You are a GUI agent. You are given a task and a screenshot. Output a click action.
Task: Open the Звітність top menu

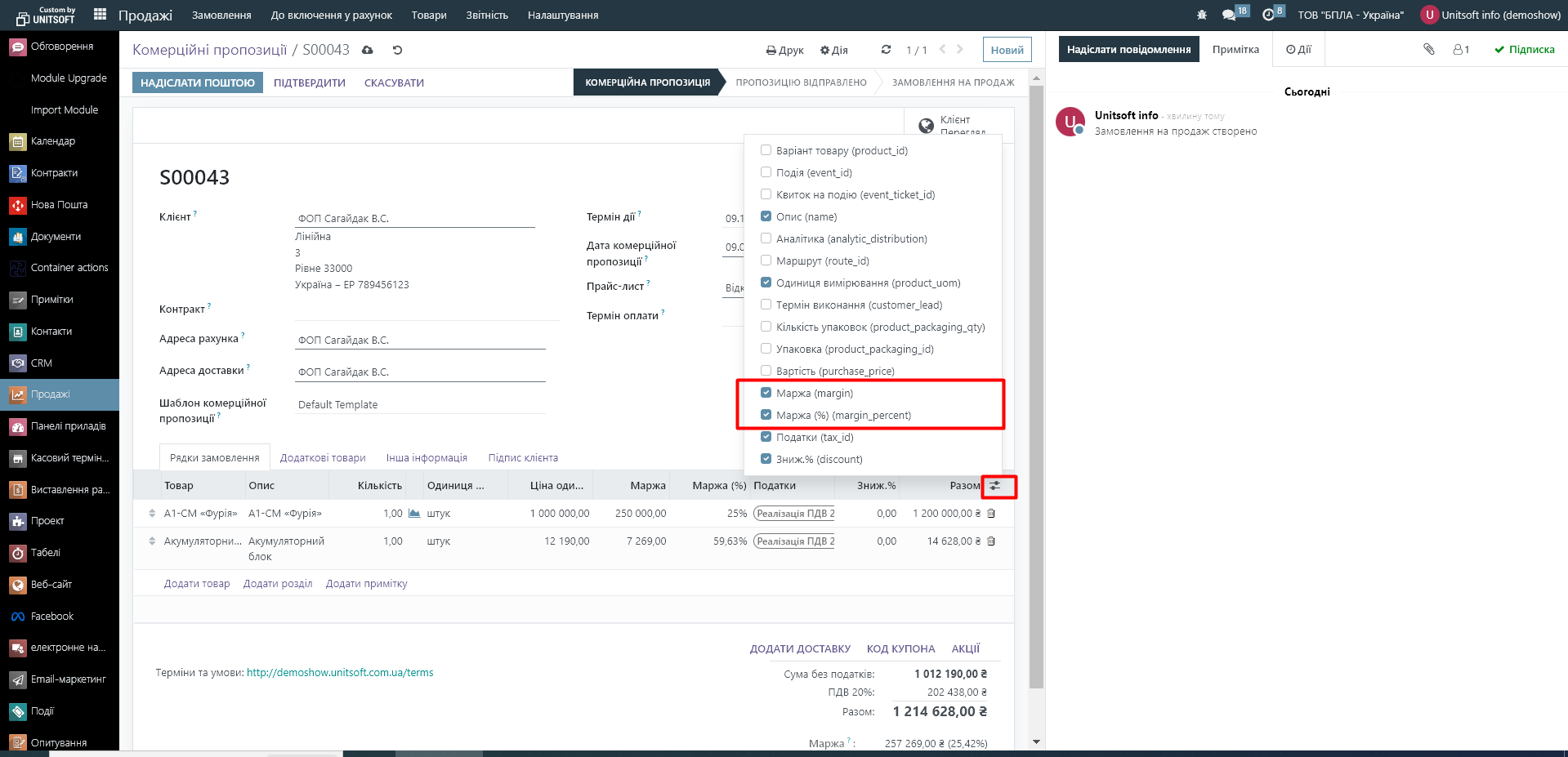(486, 15)
